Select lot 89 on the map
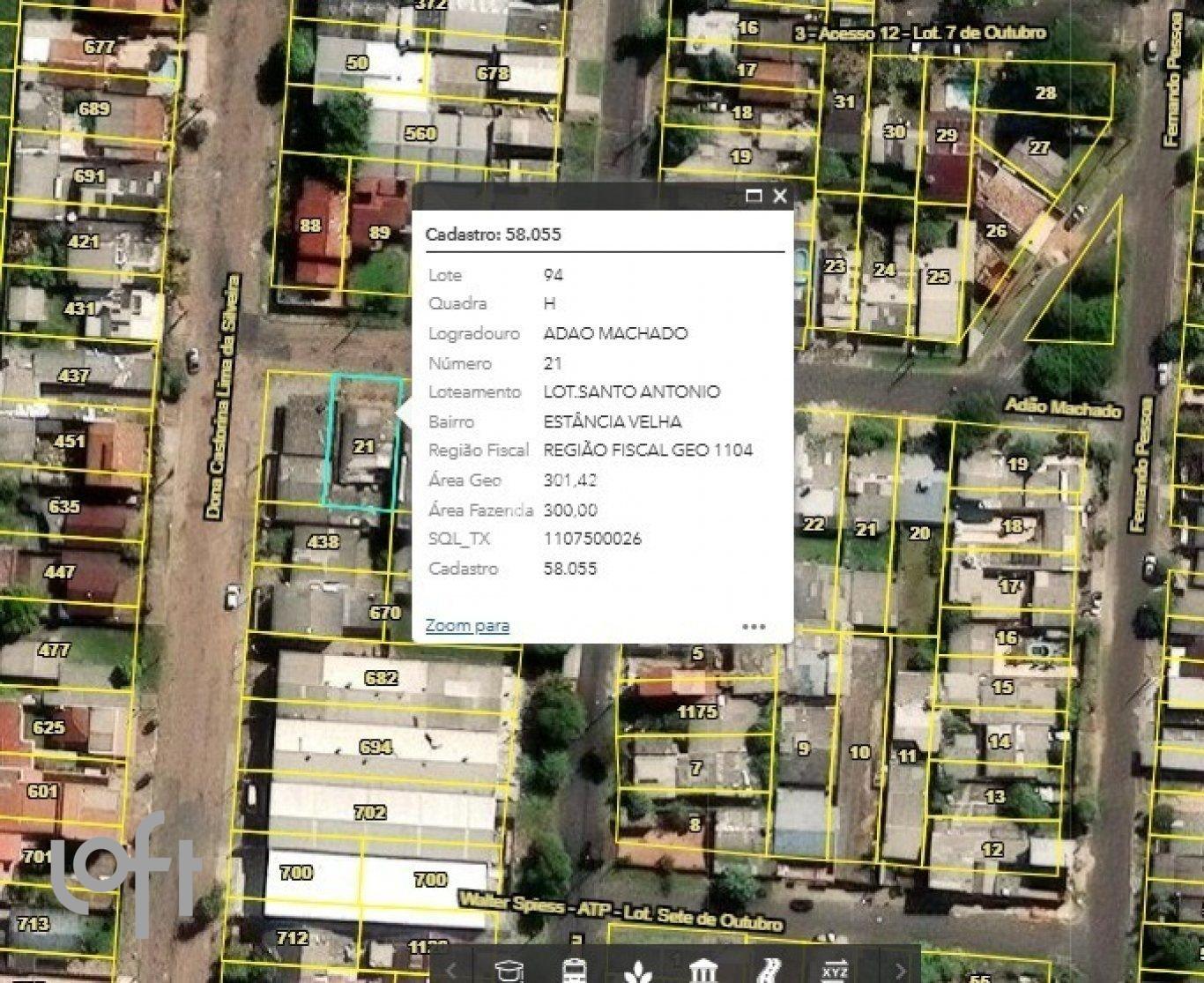1204x983 pixels. [x=380, y=233]
